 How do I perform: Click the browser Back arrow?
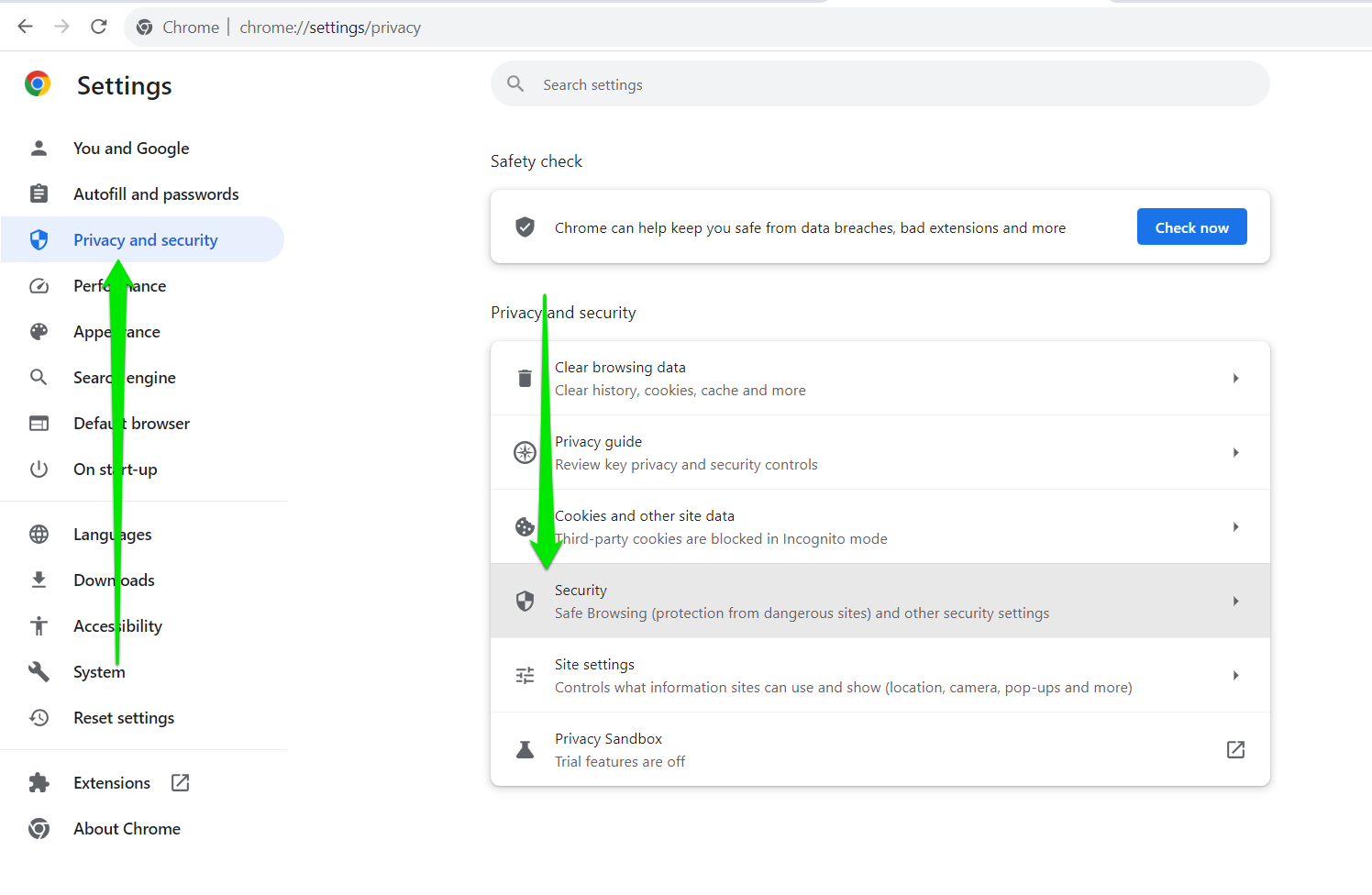coord(25,27)
